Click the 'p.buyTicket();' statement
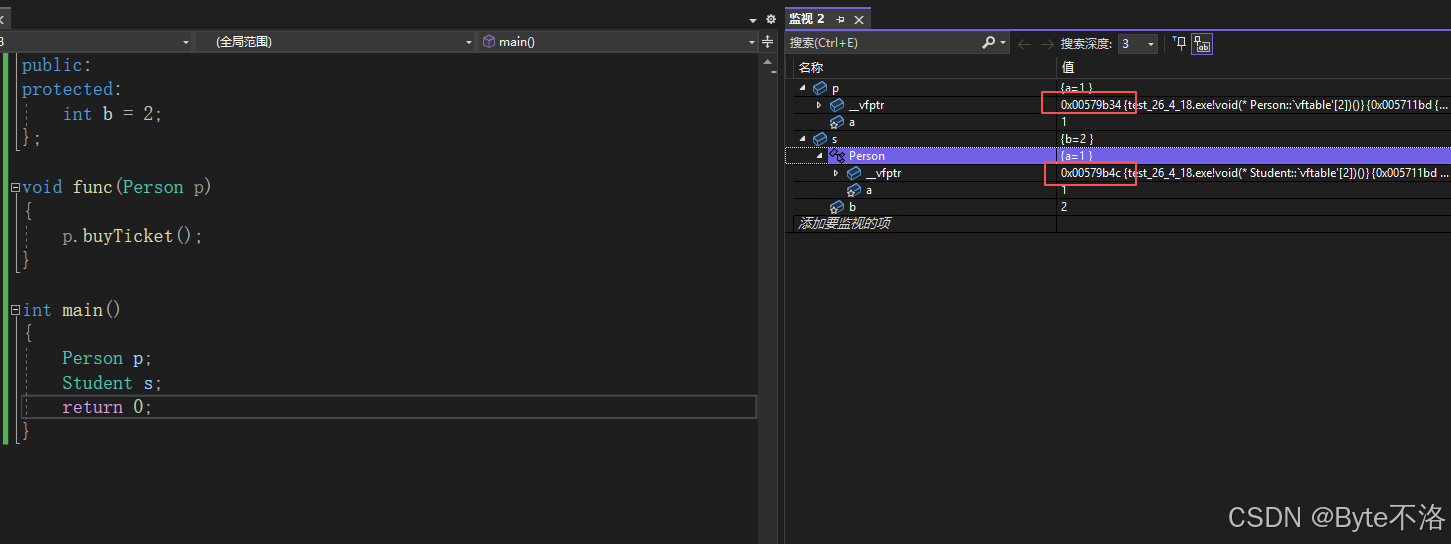Viewport: 1451px width, 544px height. coord(132,236)
